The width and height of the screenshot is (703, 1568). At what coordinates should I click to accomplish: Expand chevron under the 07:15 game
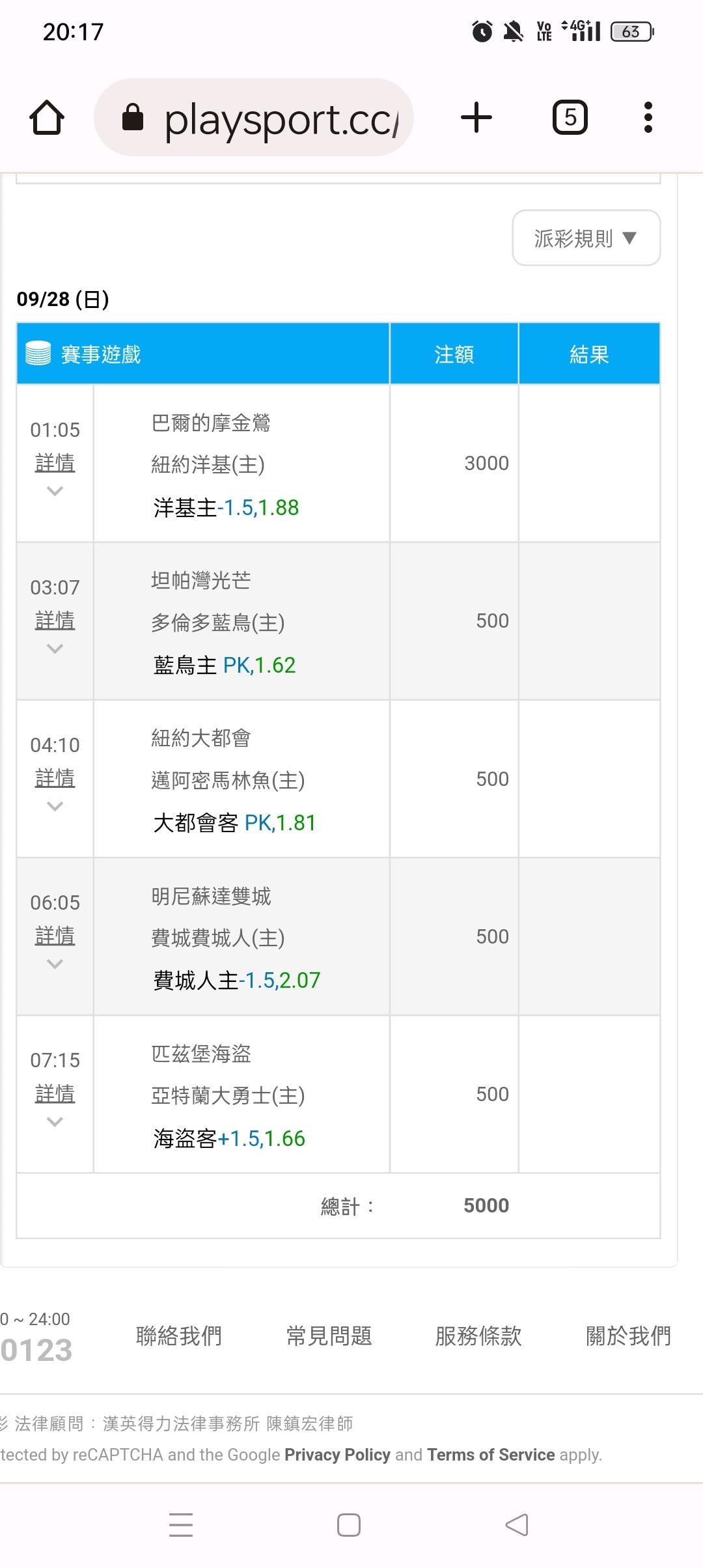point(55,1121)
